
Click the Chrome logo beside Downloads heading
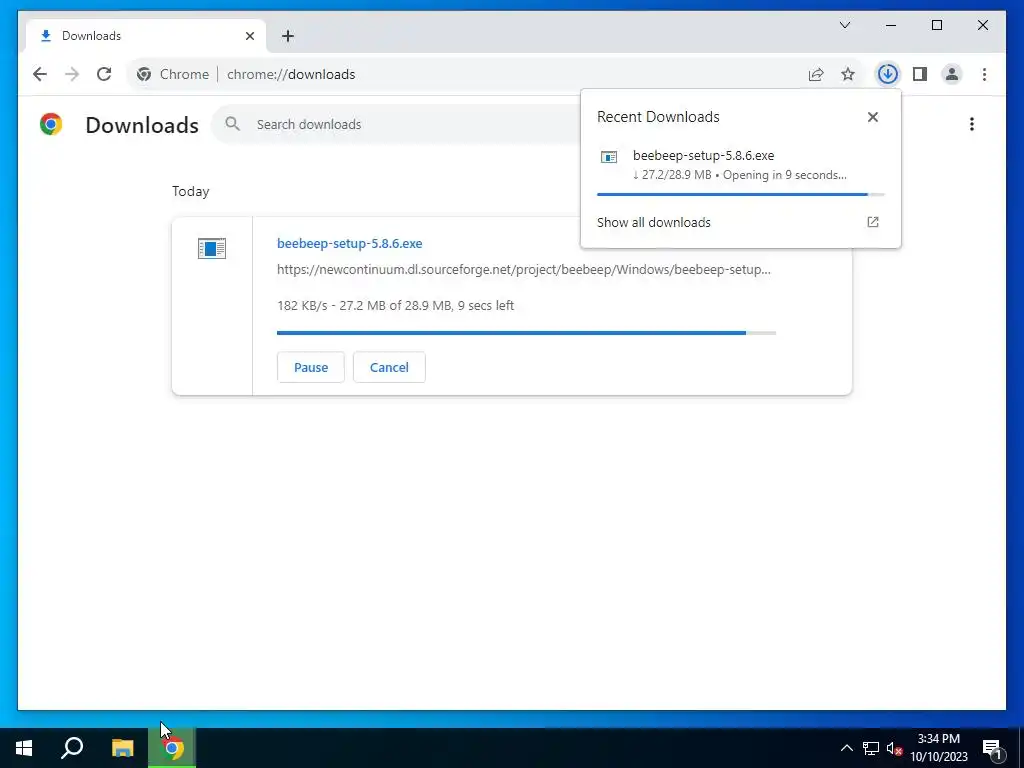point(51,124)
